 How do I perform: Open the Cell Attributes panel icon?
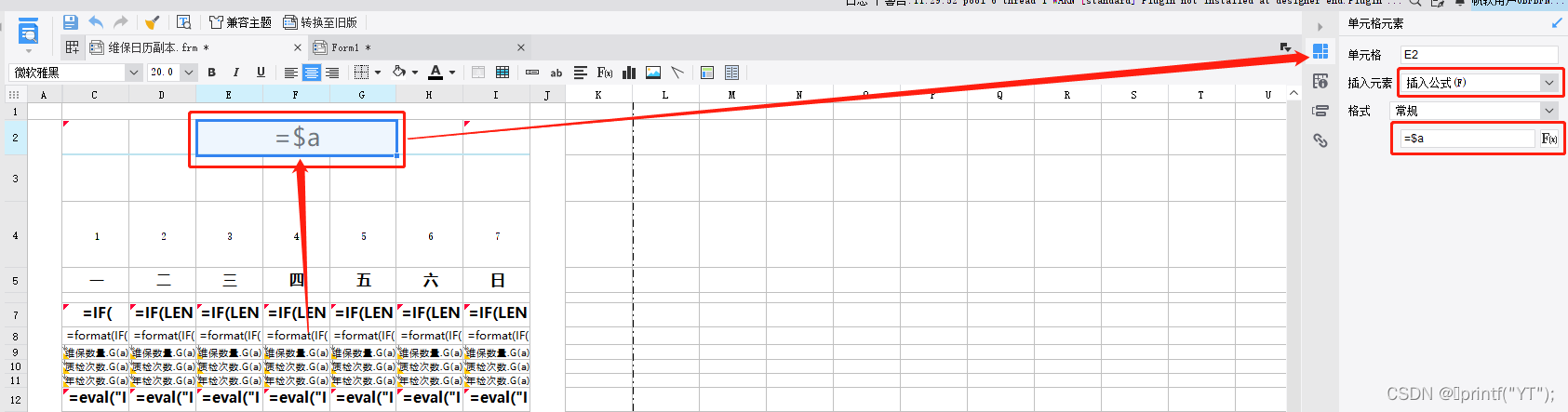click(1320, 81)
